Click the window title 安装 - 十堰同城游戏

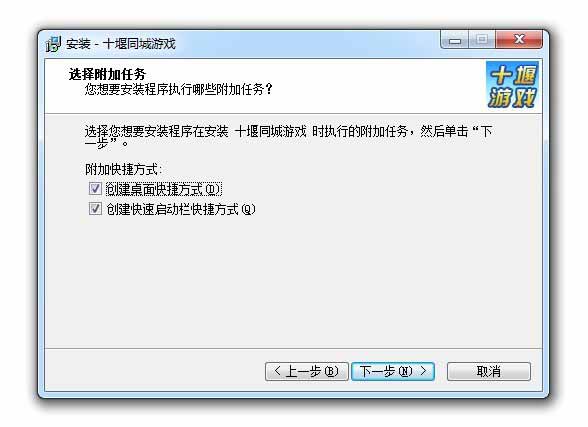pos(121,44)
